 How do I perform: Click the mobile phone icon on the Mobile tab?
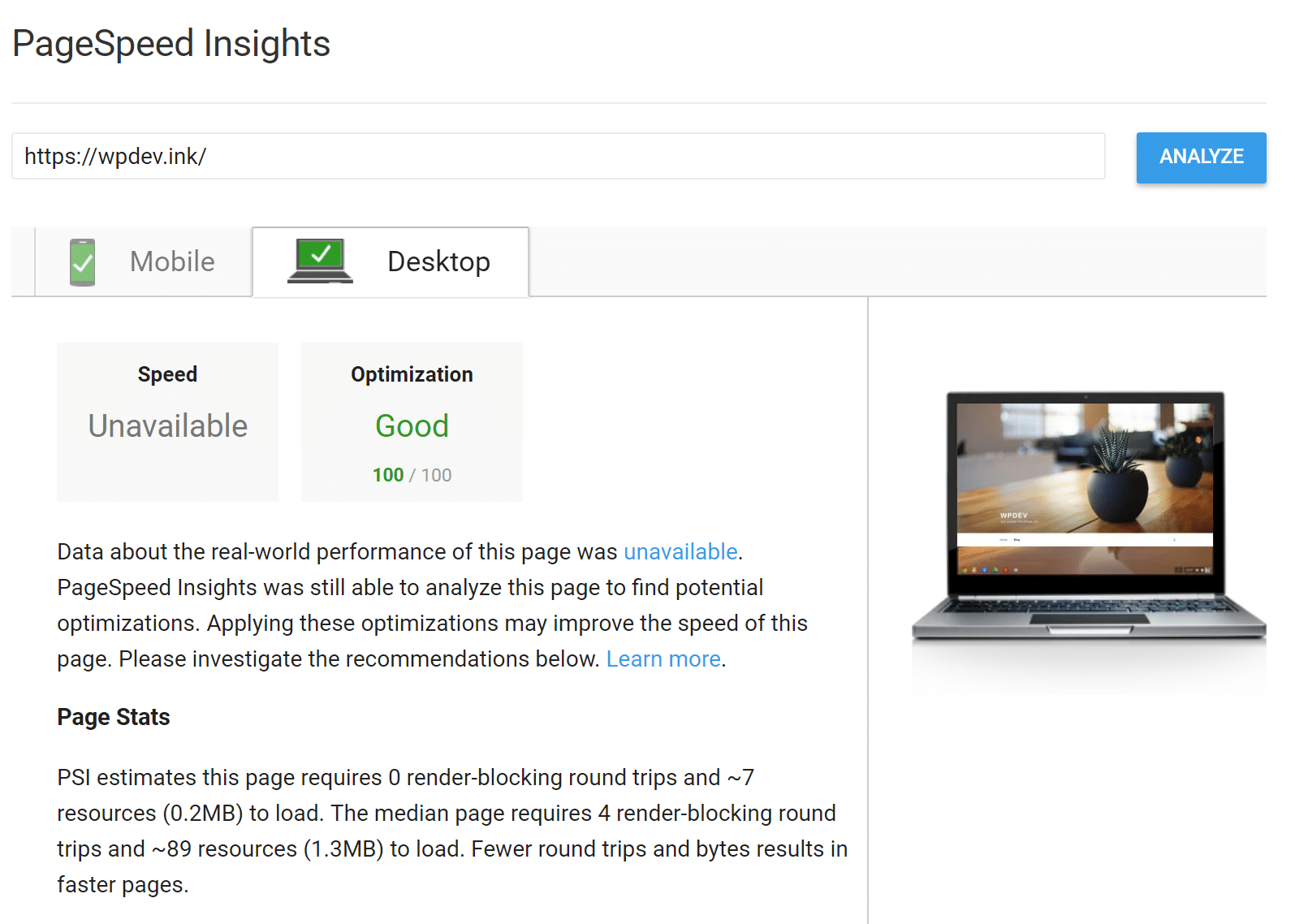click(x=82, y=261)
